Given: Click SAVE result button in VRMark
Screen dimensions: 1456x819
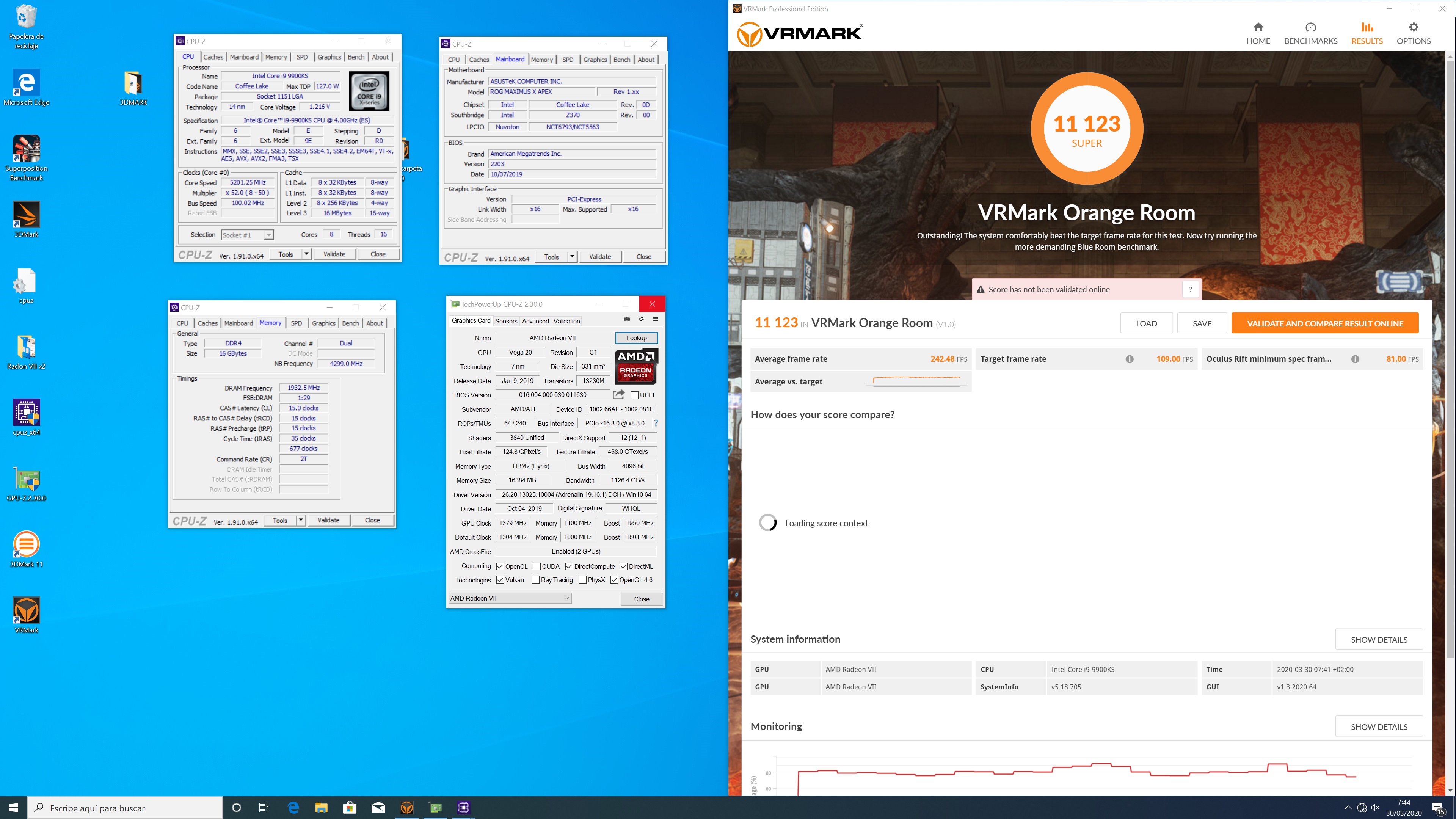Looking at the screenshot, I should (x=1202, y=323).
